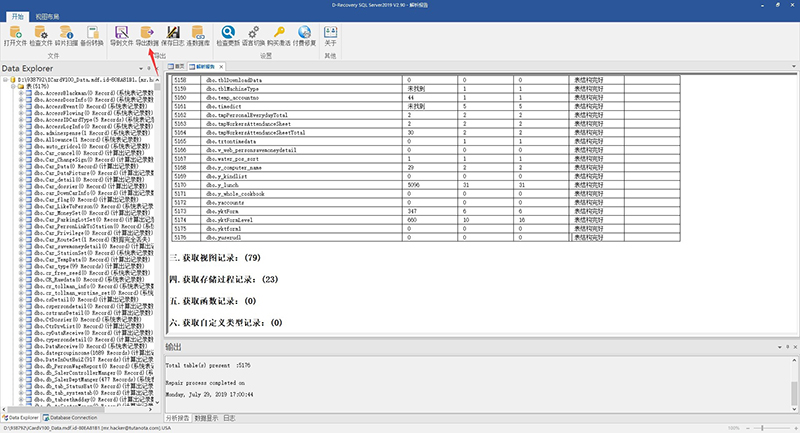Expand the dbo.Allowance table node
Image resolution: width=800 pixels, height=433 pixels.
coord(21,140)
